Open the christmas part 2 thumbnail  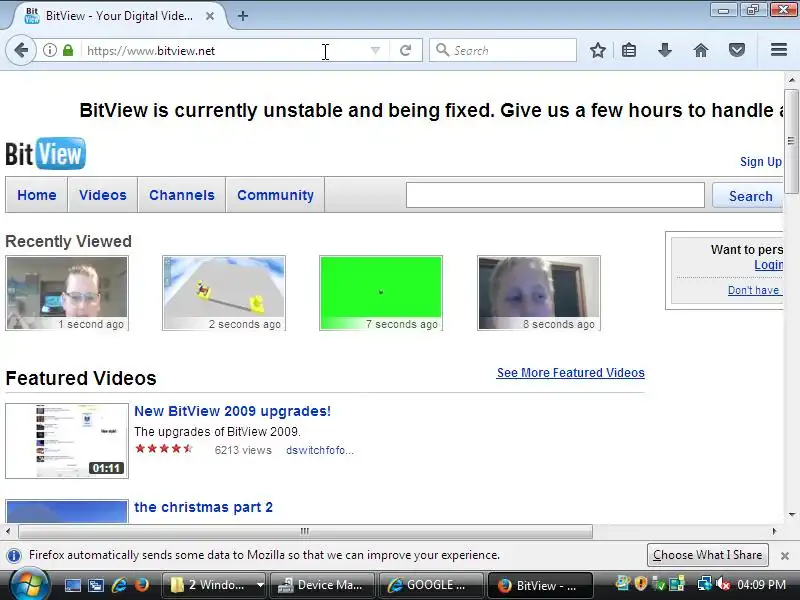pos(67,511)
